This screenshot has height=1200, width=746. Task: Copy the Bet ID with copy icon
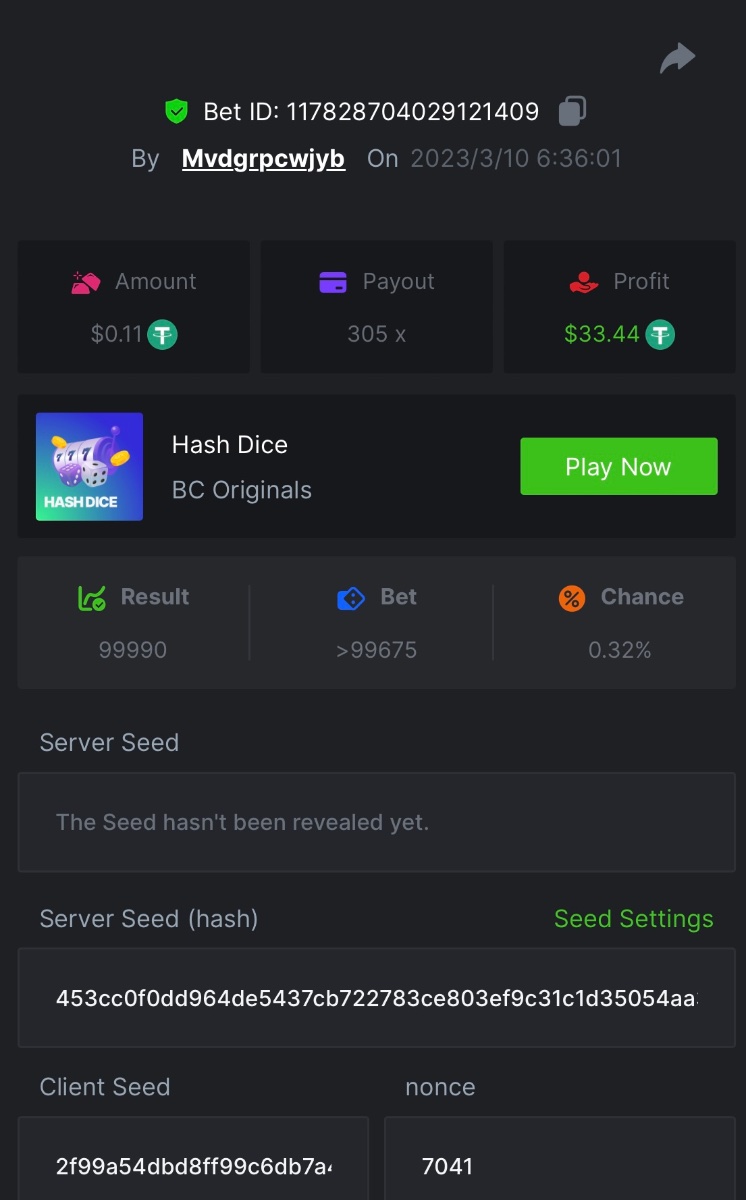[x=572, y=111]
